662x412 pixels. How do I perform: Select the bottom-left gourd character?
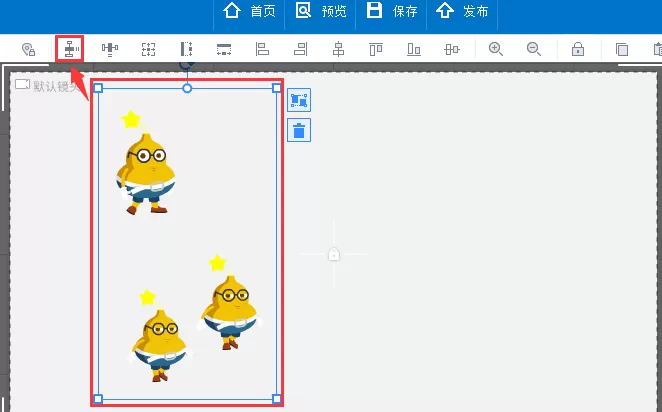160,336
